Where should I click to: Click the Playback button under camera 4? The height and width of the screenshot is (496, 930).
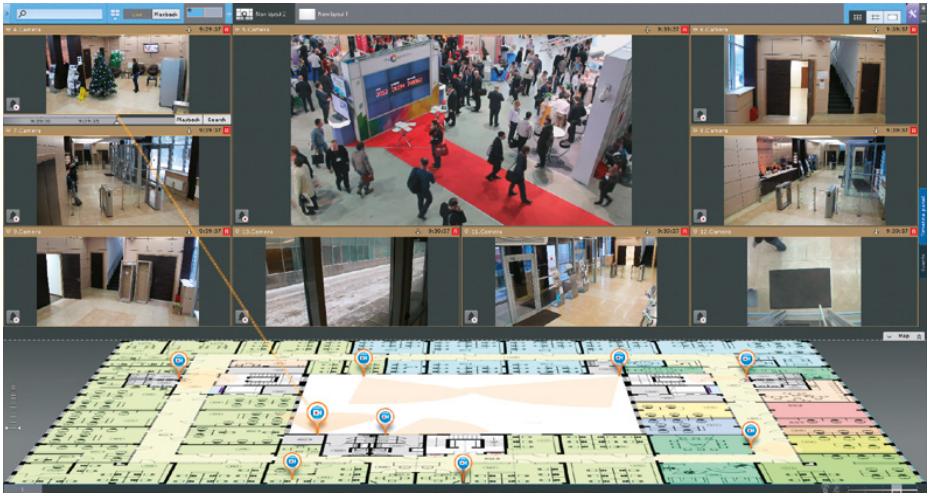[189, 119]
